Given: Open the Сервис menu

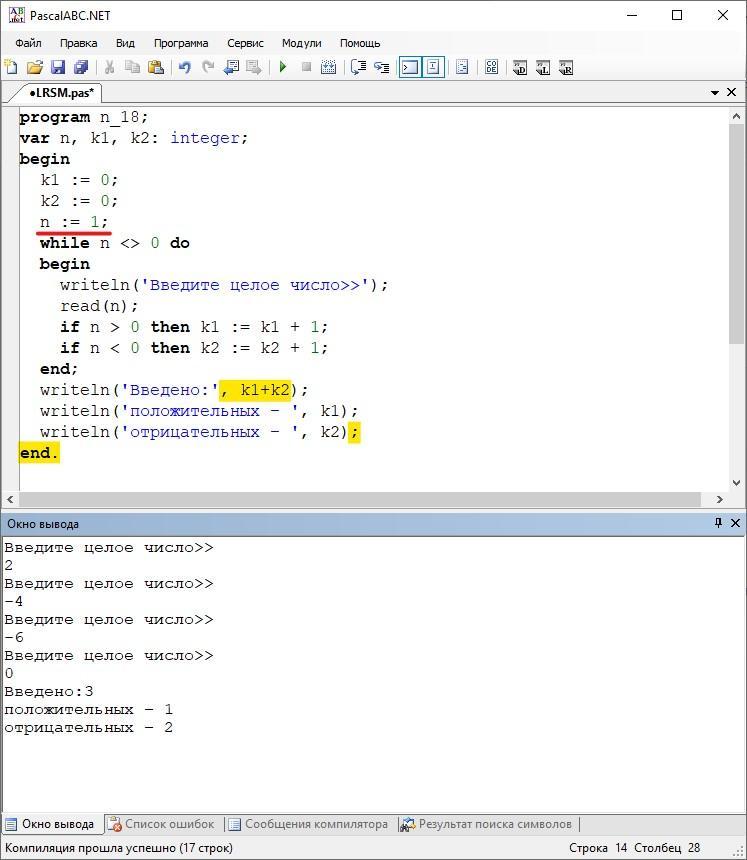Looking at the screenshot, I should tap(245, 43).
